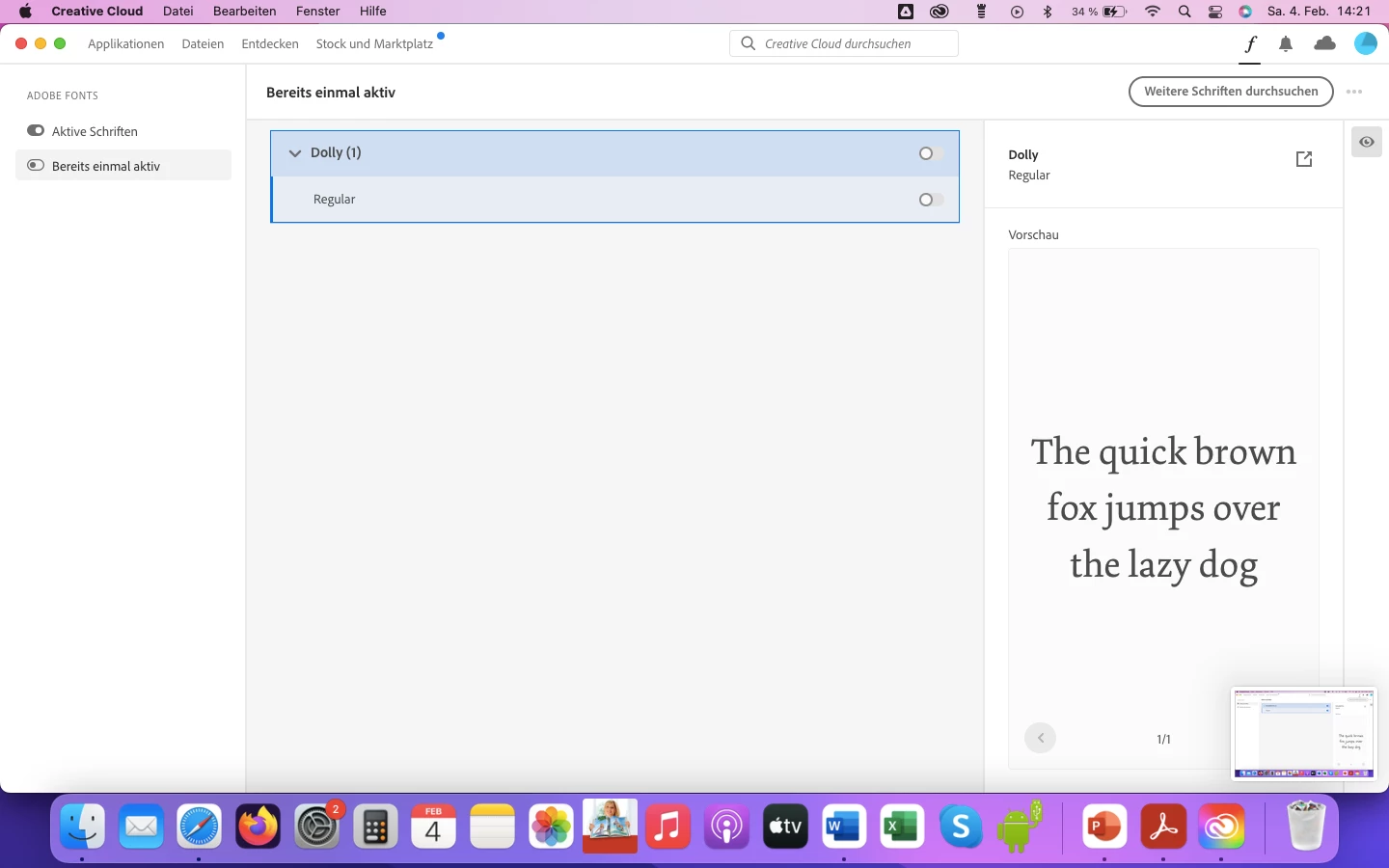Open the more options ellipsis menu
This screenshot has height=868, width=1389.
click(1354, 92)
